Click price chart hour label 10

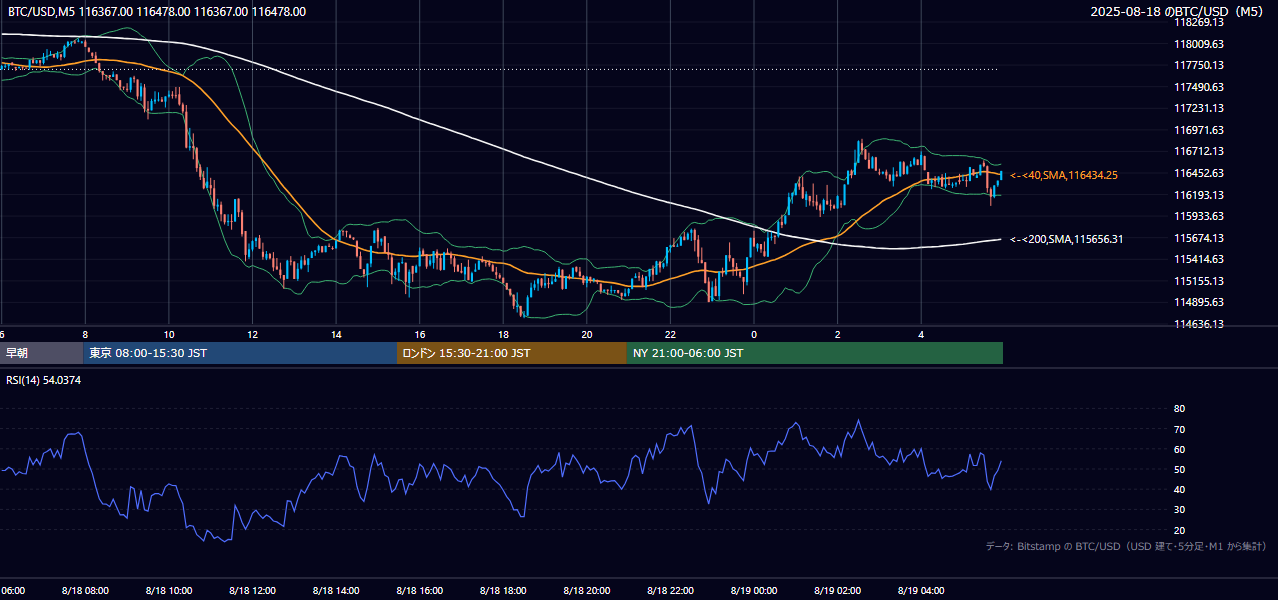coord(169,335)
